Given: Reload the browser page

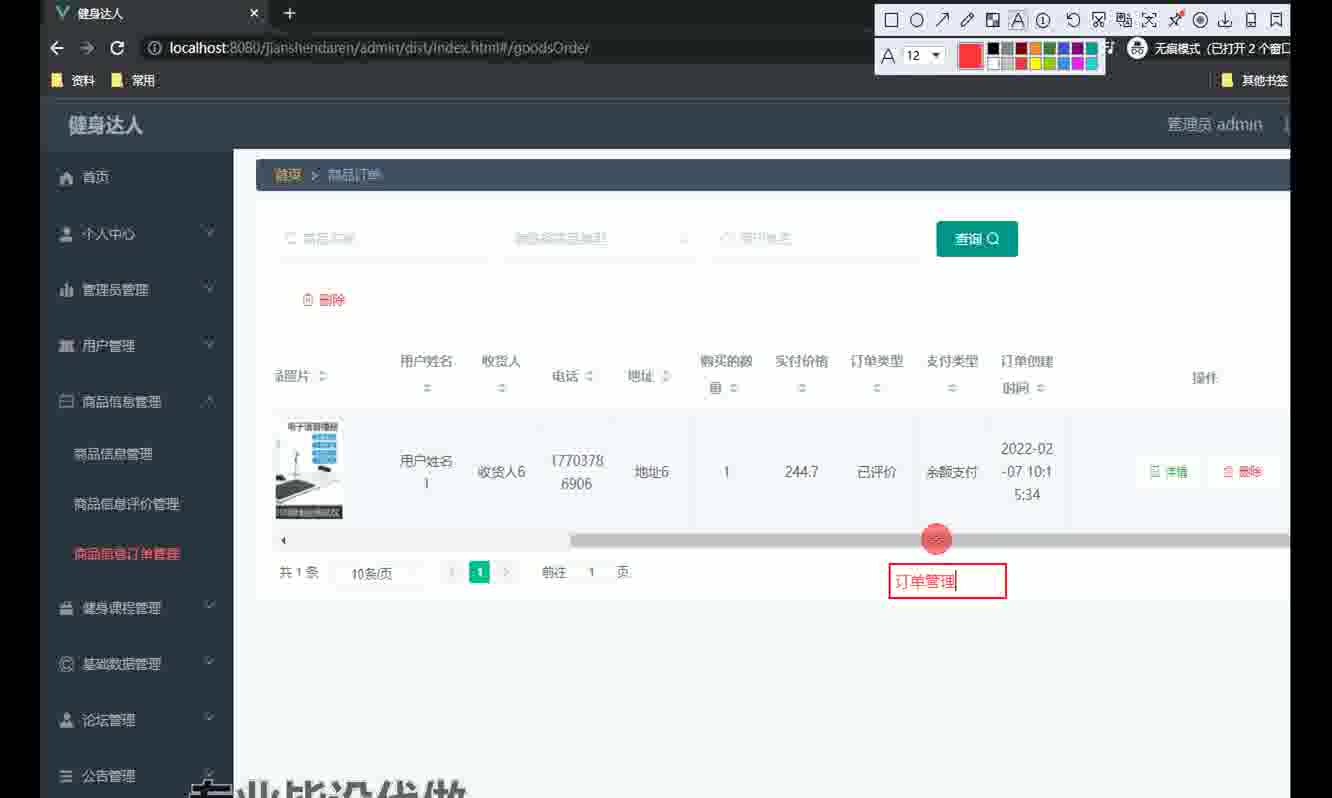Looking at the screenshot, I should 117,48.
